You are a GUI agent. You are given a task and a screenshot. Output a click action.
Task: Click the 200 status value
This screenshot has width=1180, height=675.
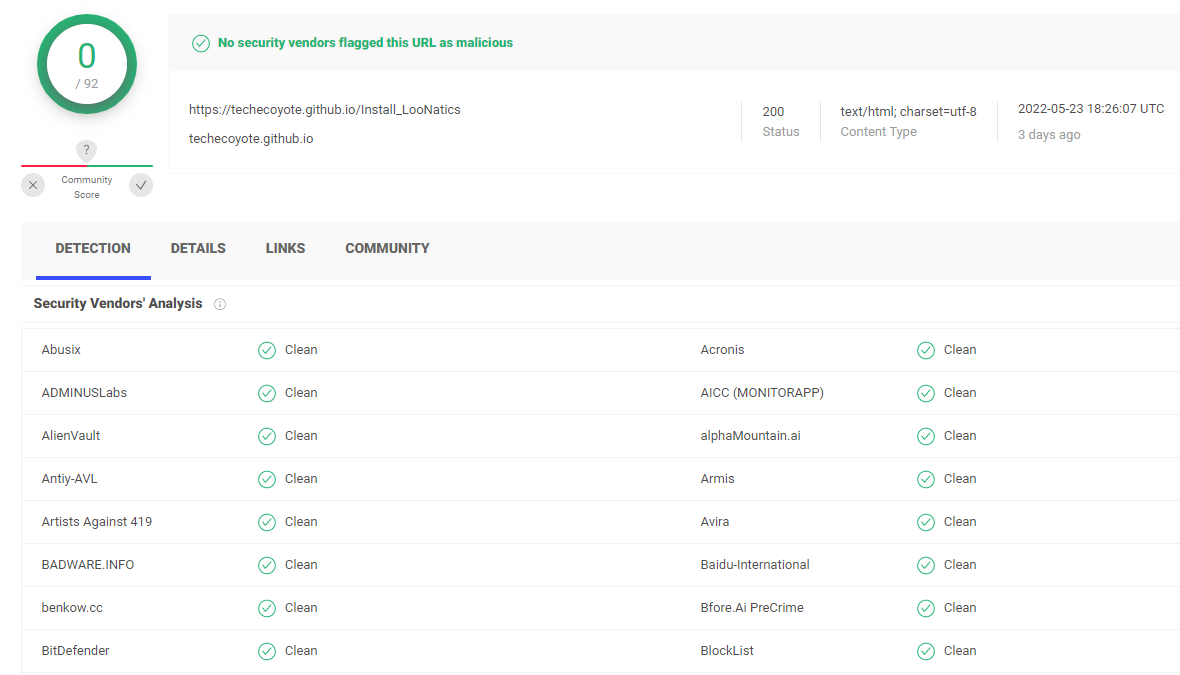pos(773,111)
